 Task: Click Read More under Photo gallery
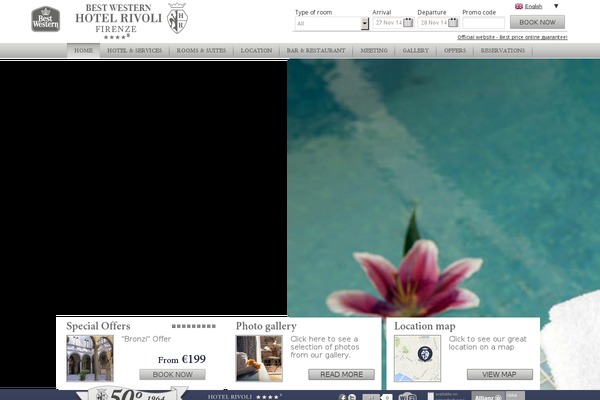click(x=341, y=374)
